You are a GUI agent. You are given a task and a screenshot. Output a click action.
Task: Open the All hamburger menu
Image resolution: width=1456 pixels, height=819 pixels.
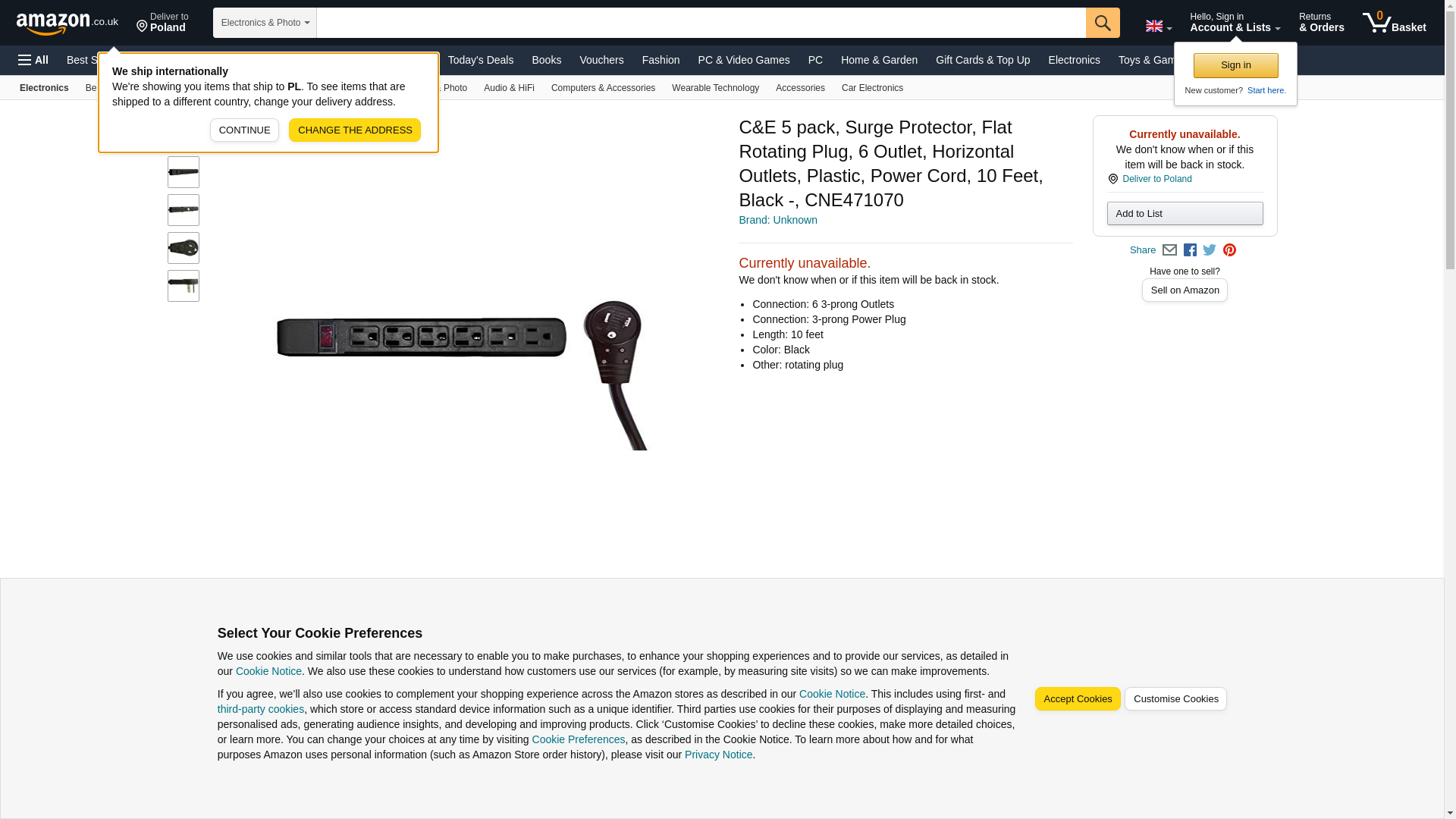33,60
